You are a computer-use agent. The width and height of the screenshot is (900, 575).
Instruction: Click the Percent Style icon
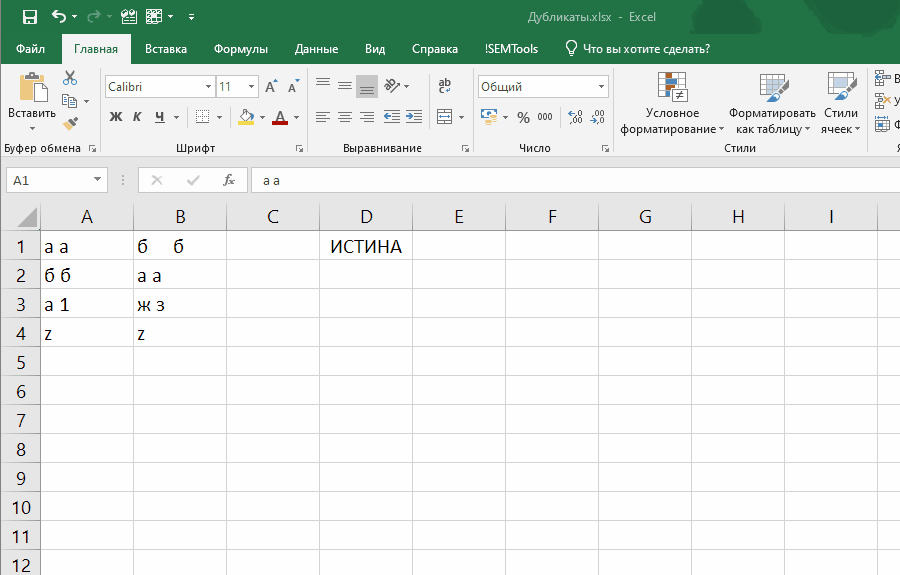pos(523,117)
